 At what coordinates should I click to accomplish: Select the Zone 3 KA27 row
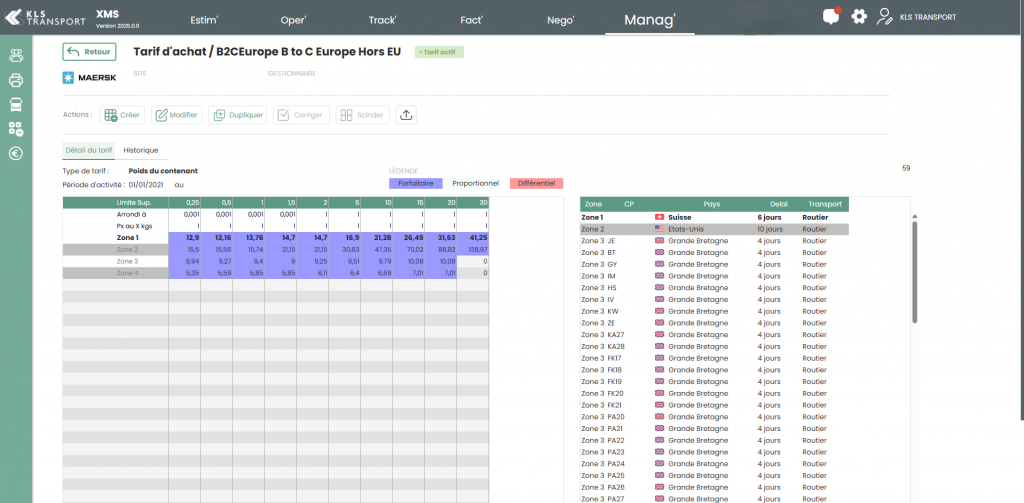[714, 334]
